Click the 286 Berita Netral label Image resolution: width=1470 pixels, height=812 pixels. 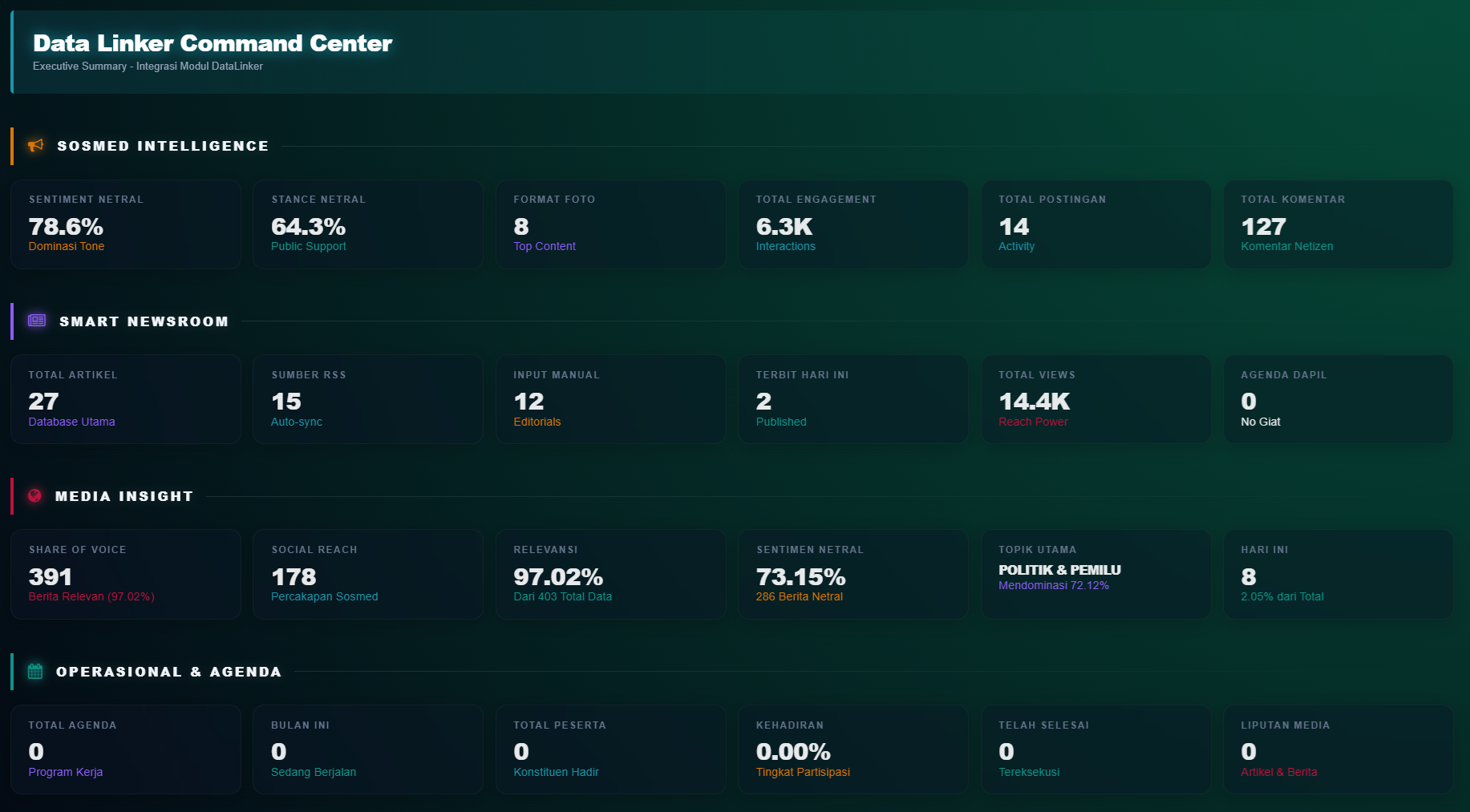[x=800, y=597]
